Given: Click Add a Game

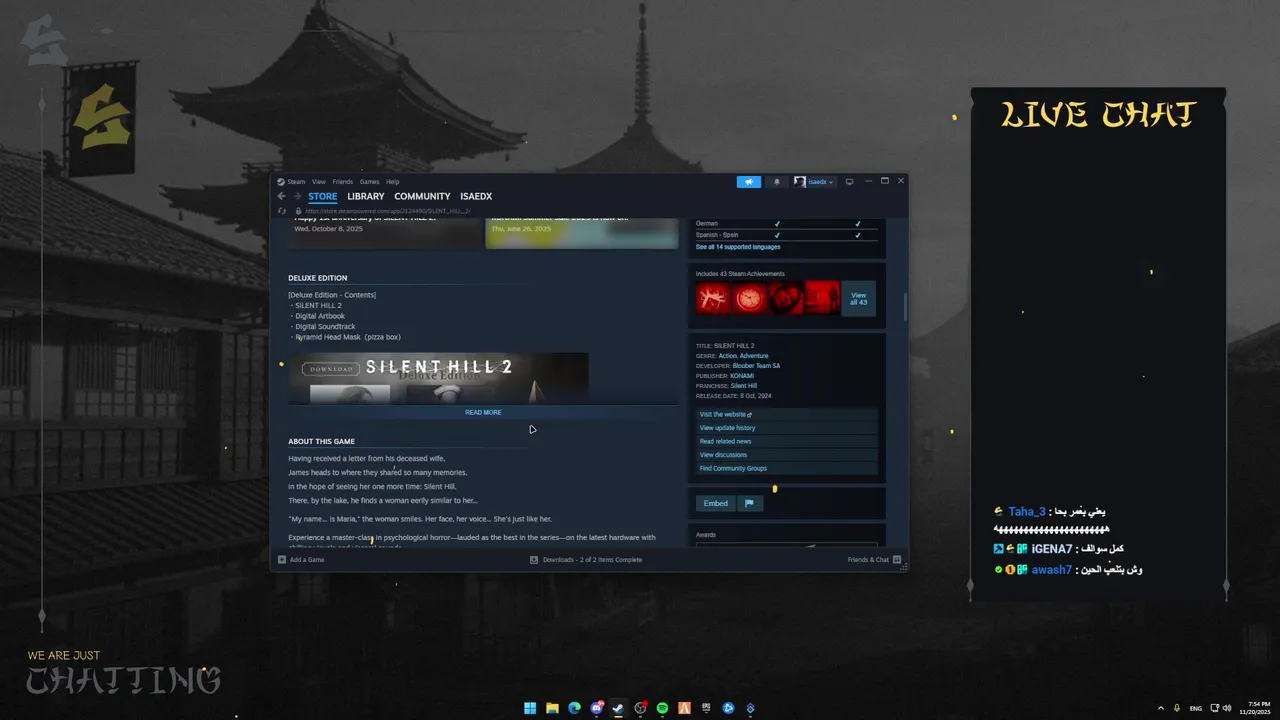Looking at the screenshot, I should 301,560.
